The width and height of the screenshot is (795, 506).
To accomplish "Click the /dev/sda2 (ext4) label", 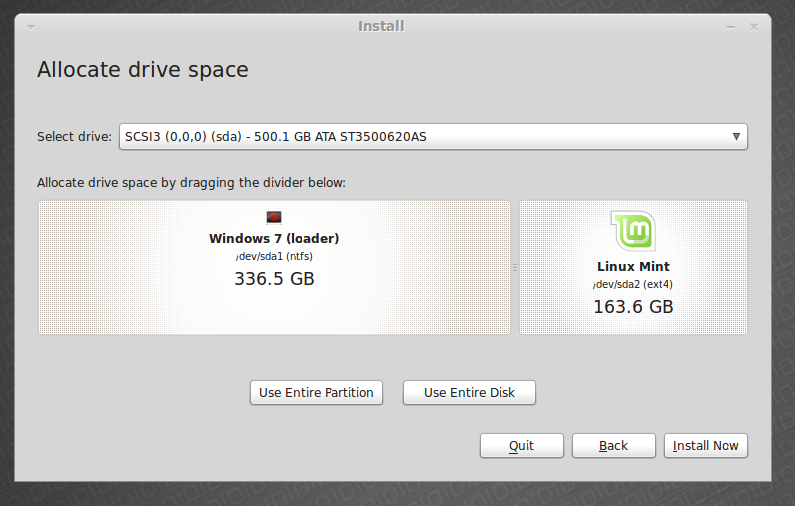I will click(x=633, y=284).
